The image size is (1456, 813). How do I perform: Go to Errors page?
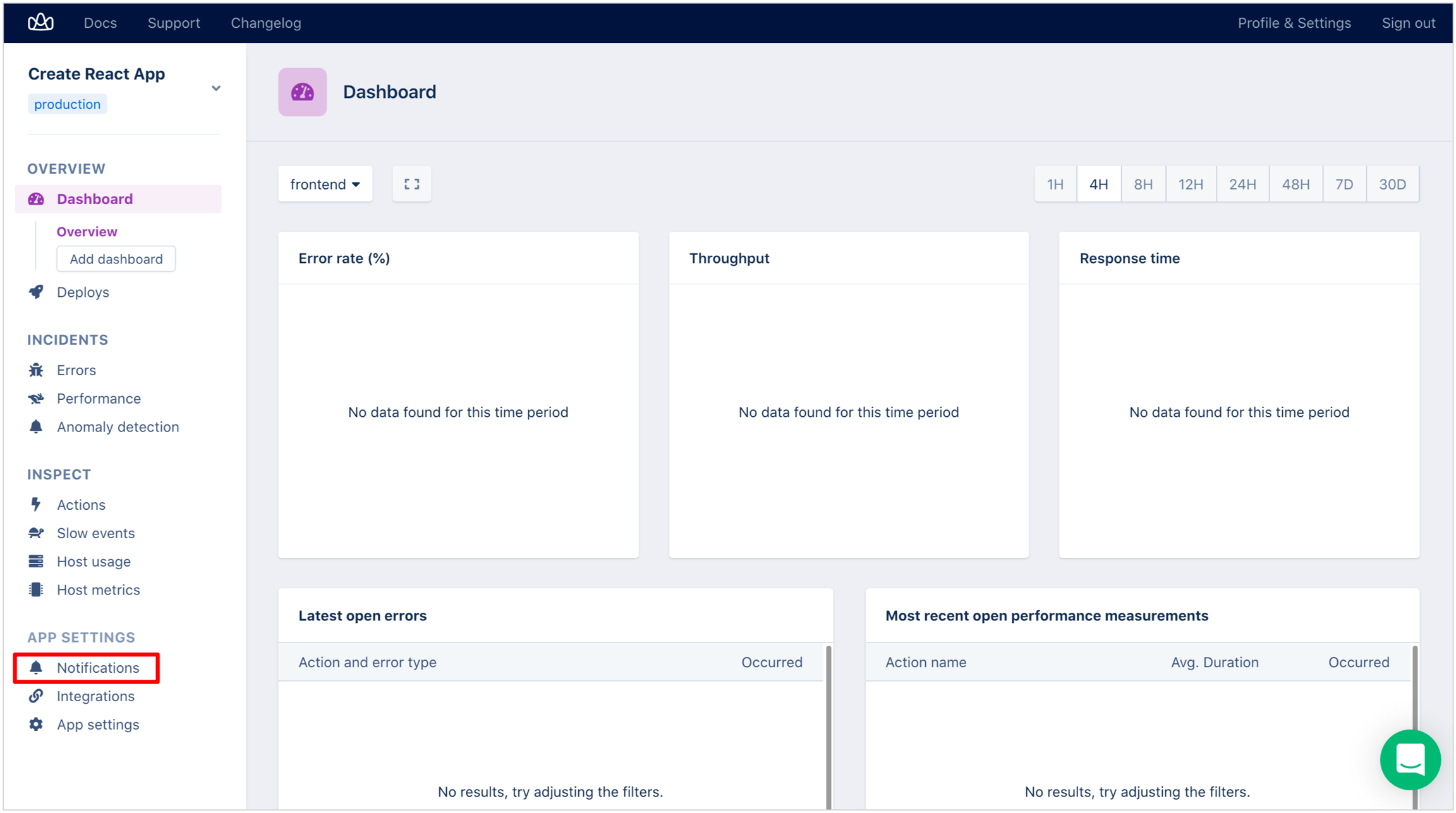coord(76,370)
